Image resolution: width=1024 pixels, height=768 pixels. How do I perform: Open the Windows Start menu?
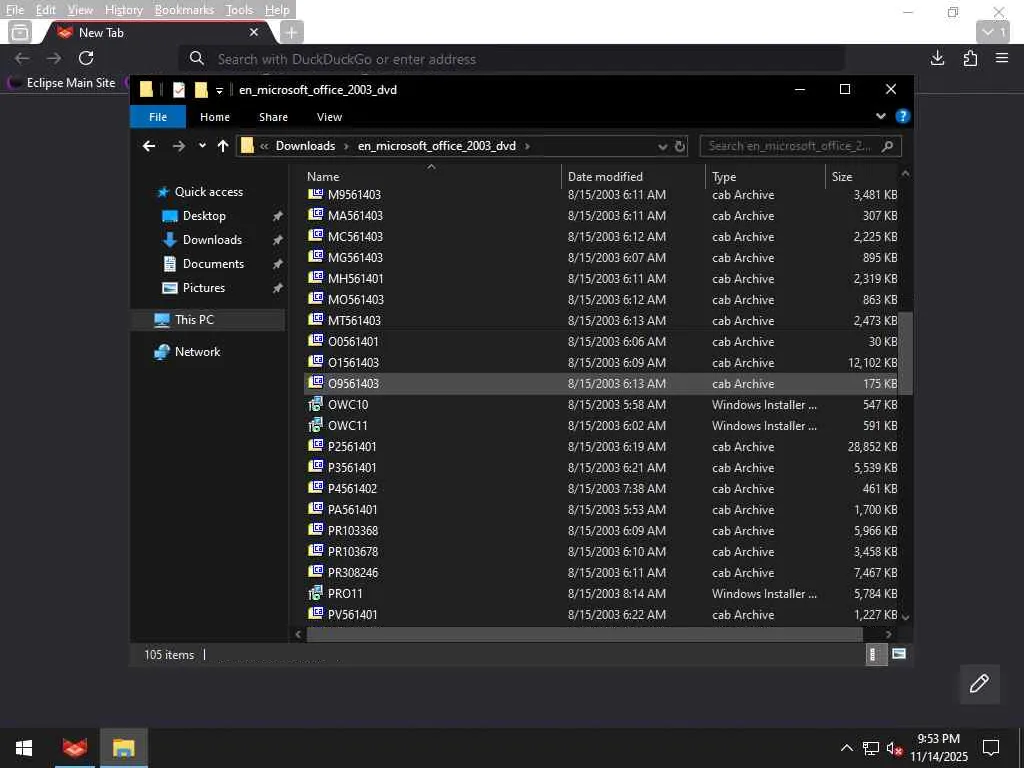pos(24,748)
